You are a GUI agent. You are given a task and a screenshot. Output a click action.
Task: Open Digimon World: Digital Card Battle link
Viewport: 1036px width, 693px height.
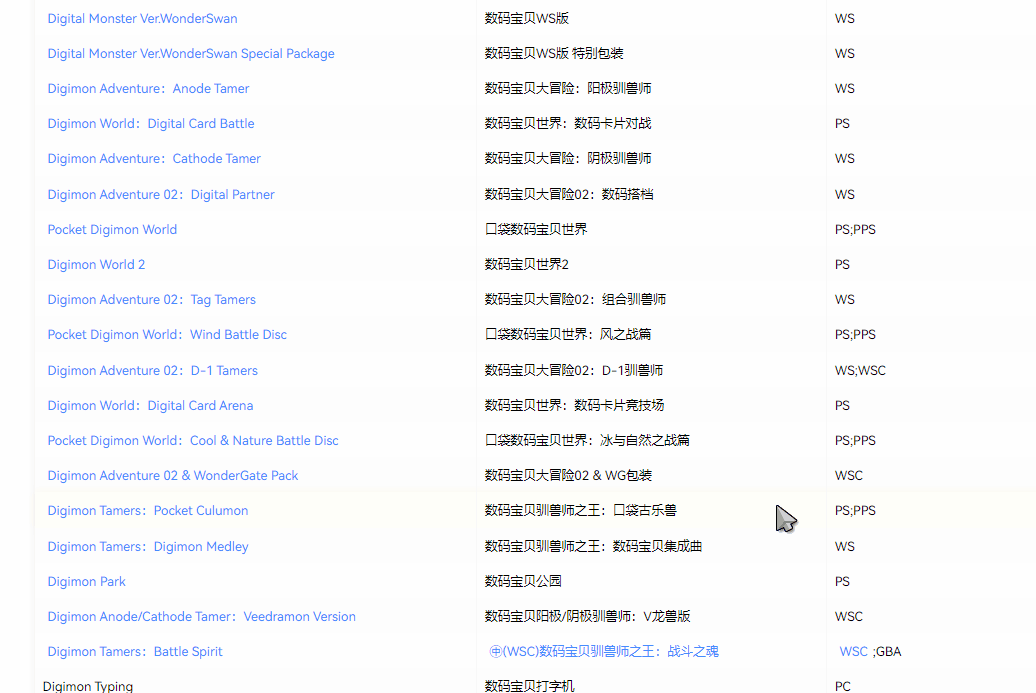151,124
